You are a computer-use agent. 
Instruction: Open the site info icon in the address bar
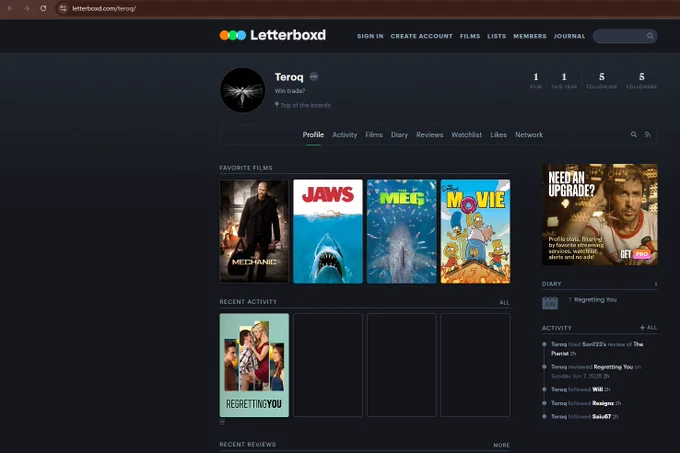[63, 8]
